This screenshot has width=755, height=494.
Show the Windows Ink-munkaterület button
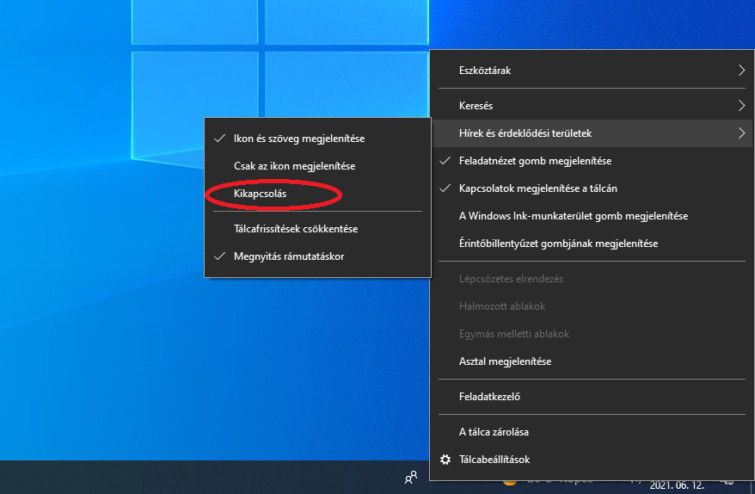point(573,216)
